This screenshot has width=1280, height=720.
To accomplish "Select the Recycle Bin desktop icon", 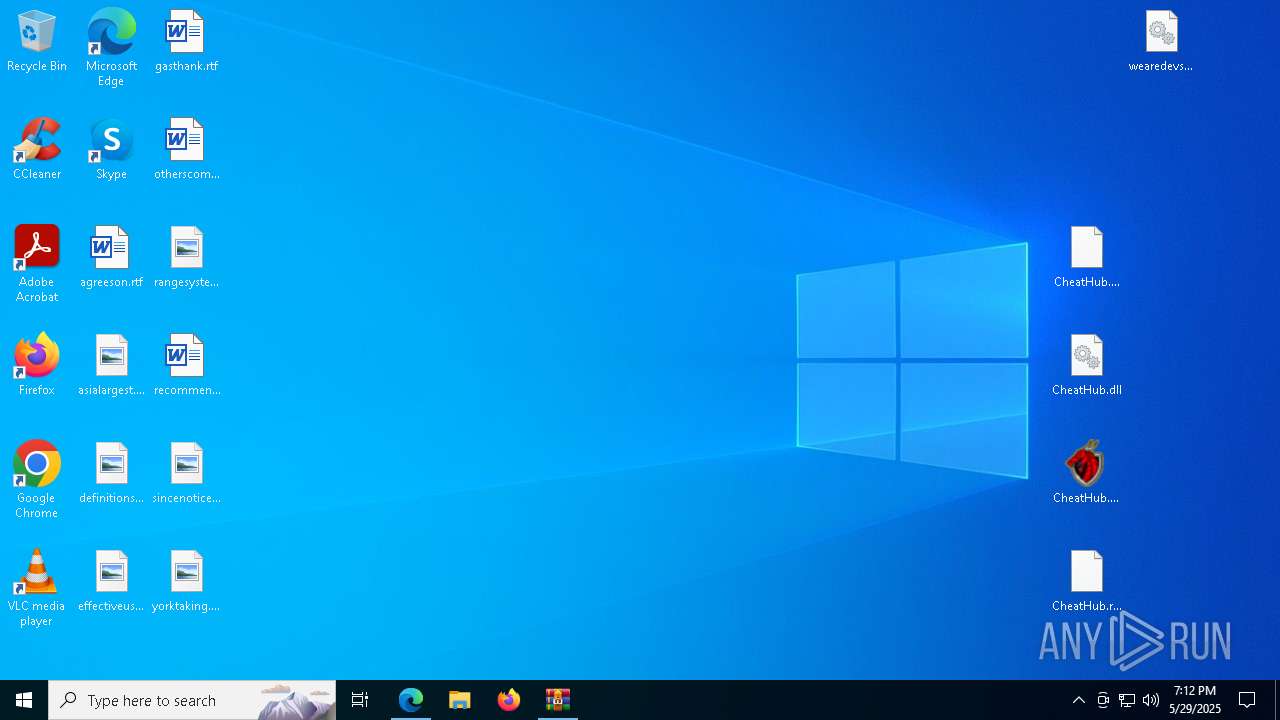I will pyautogui.click(x=37, y=42).
